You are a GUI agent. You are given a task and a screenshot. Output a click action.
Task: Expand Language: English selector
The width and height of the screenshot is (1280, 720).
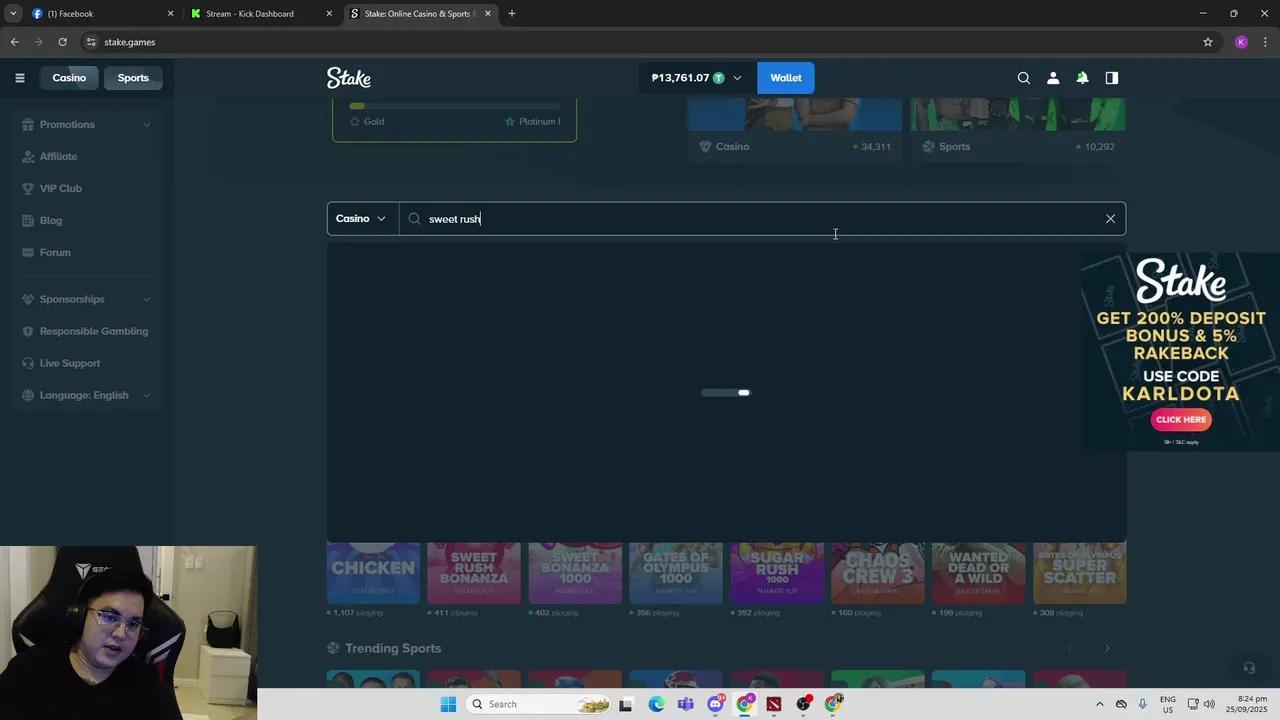pos(87,395)
